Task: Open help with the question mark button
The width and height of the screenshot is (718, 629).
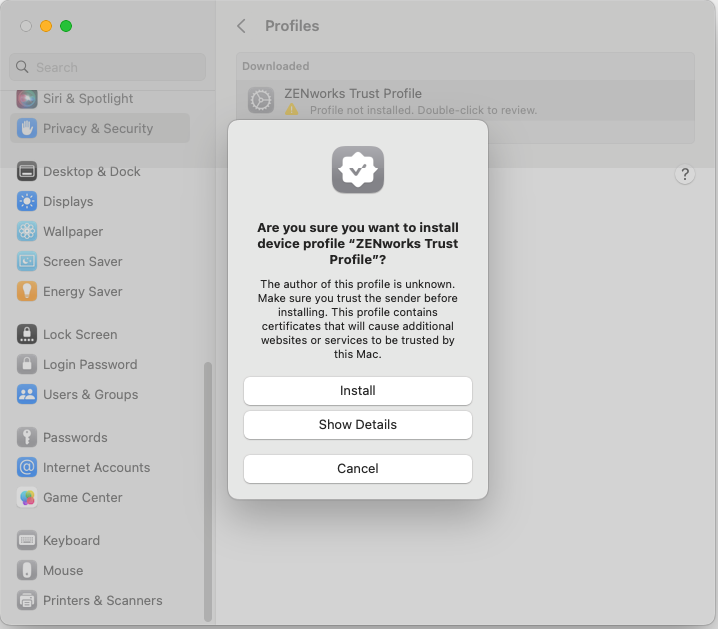Action: pos(685,174)
